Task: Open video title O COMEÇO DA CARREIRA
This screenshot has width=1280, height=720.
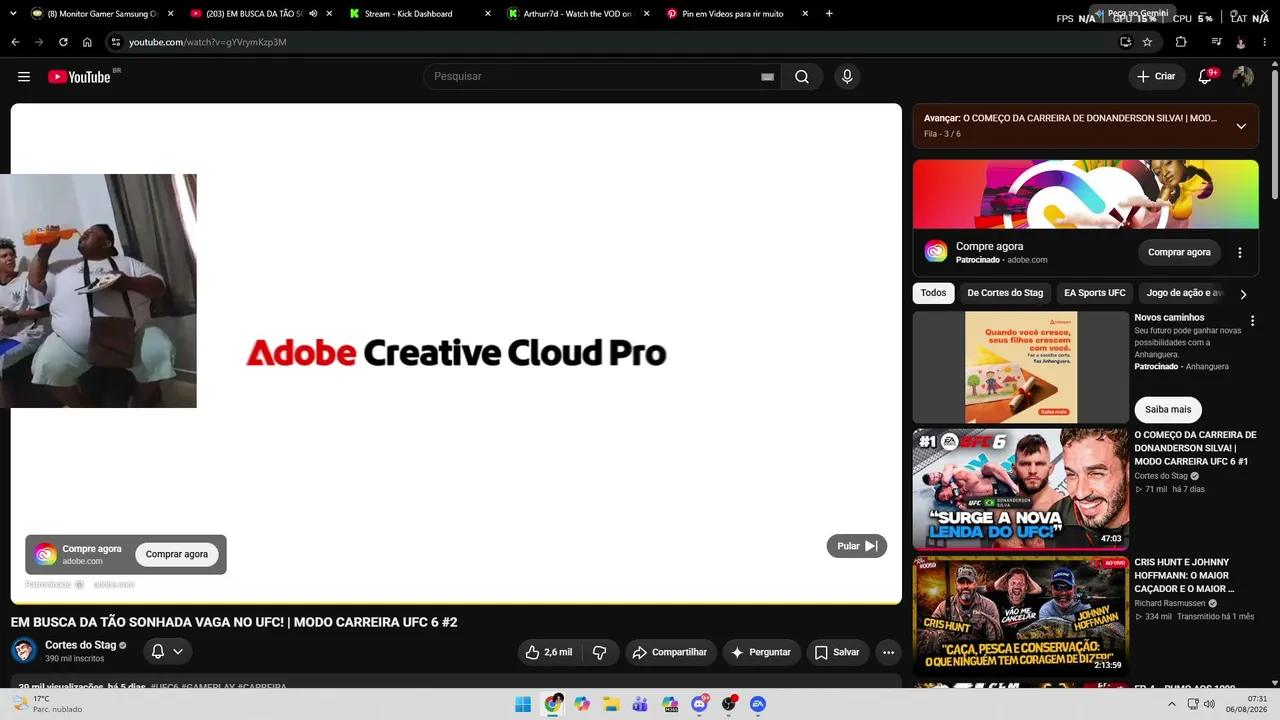Action: [x=1195, y=448]
